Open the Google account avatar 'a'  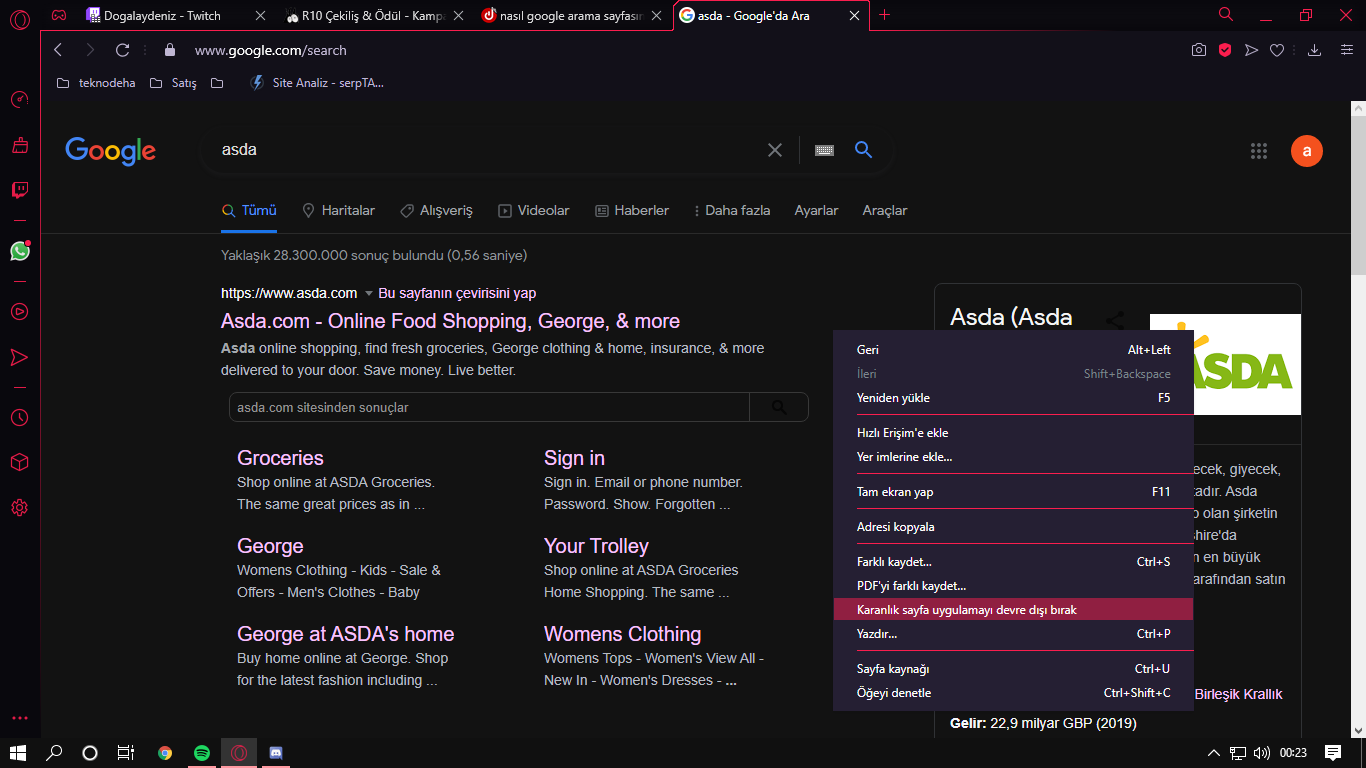point(1307,151)
